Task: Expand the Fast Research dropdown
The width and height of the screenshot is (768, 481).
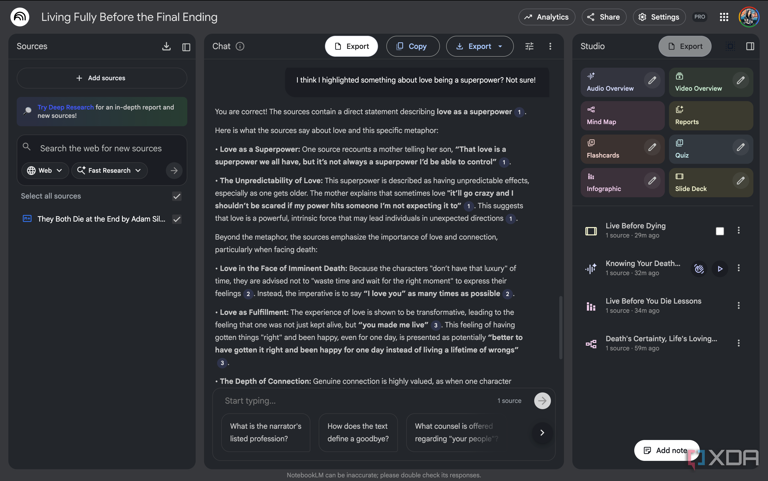Action: click(x=109, y=171)
